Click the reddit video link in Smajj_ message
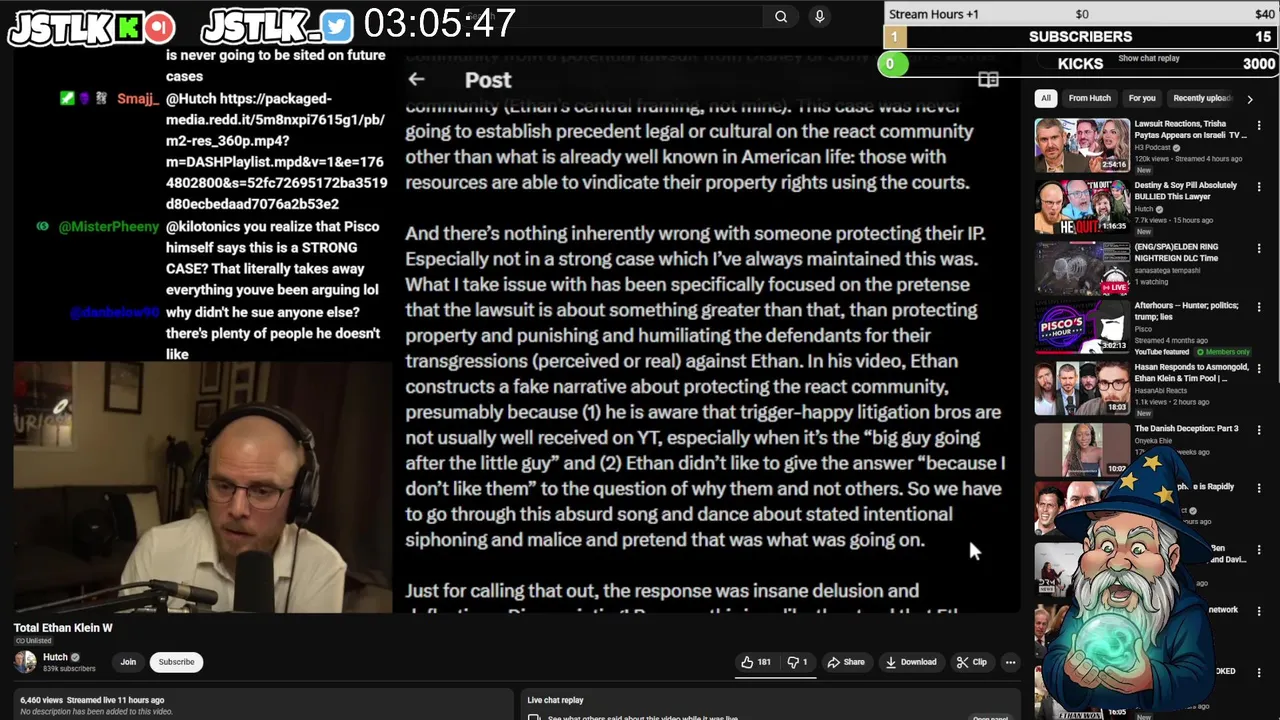 pos(276,151)
